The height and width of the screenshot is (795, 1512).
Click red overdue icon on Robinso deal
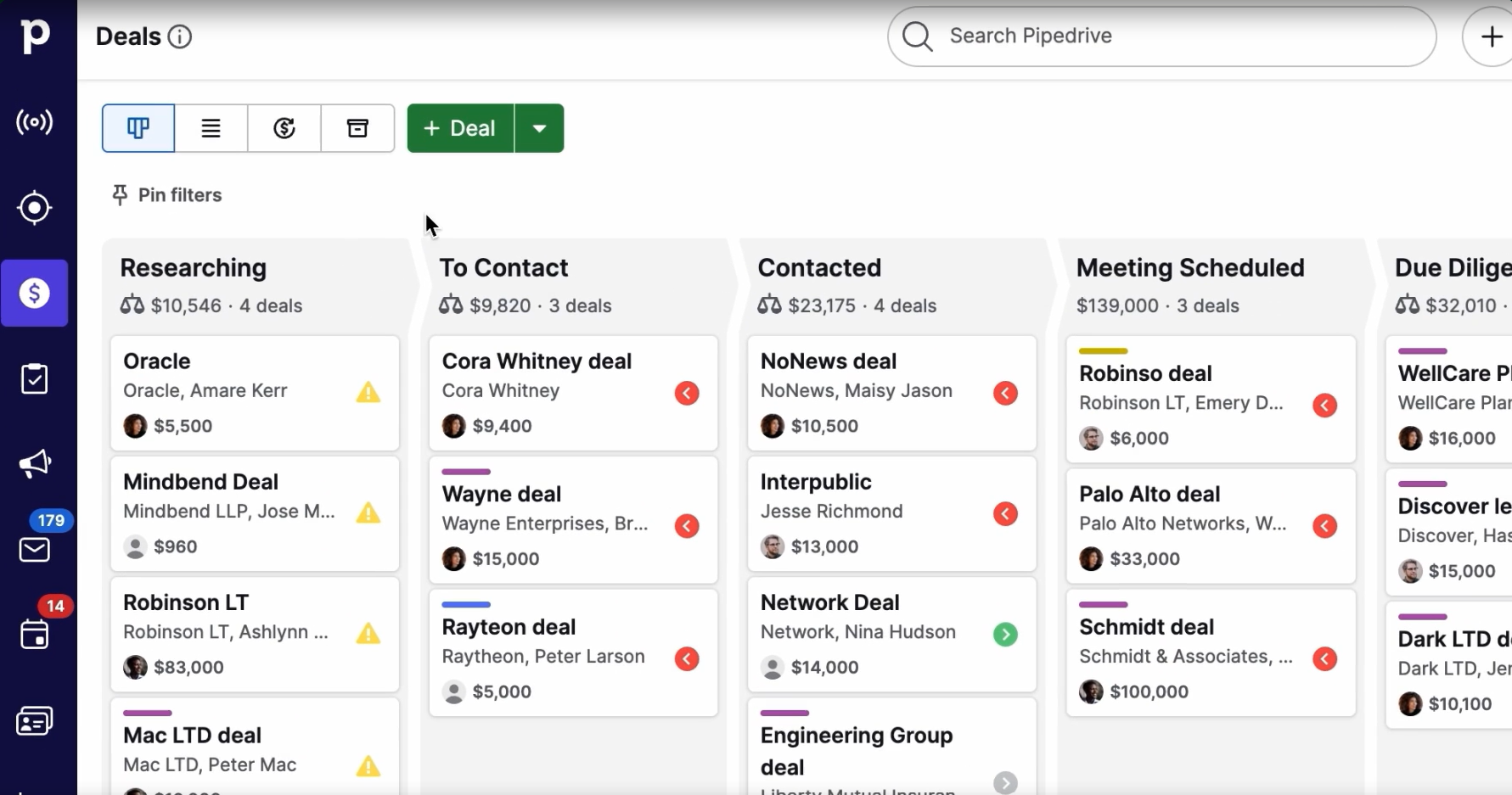coord(1324,406)
